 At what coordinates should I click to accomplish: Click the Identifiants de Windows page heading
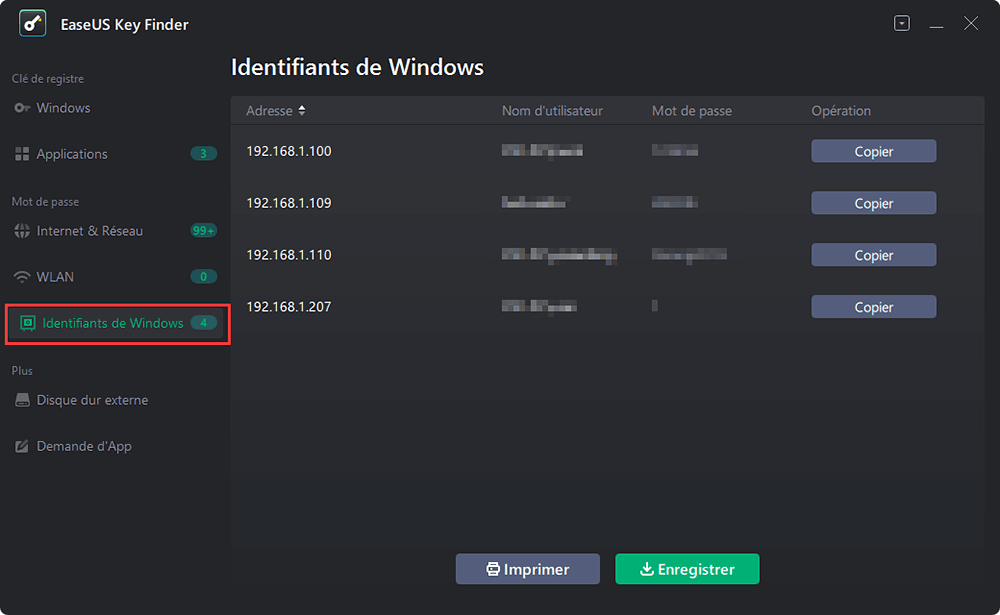click(357, 67)
